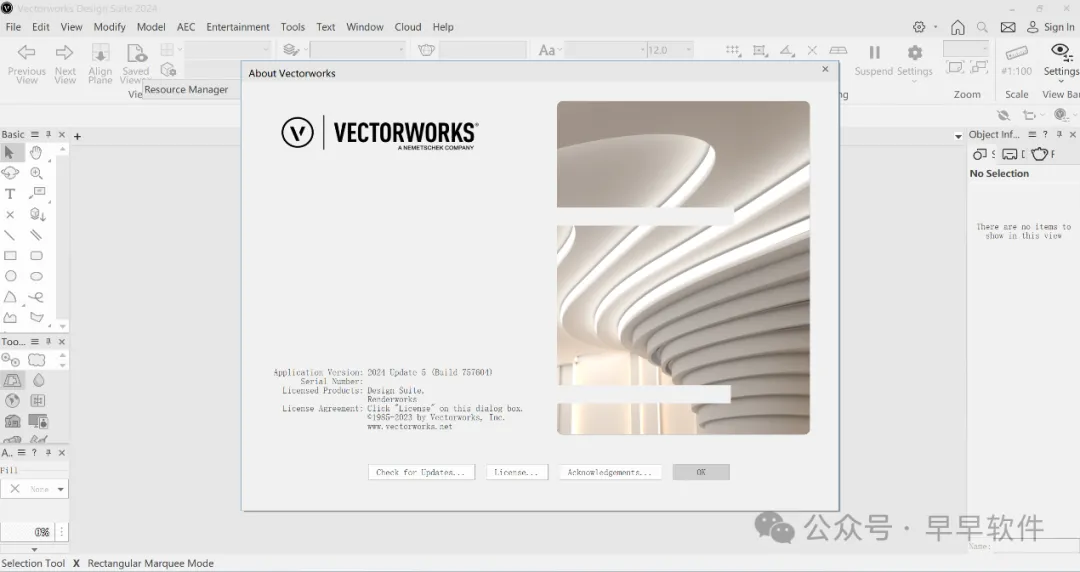
Task: Pin the Basic palette
Action: pyautogui.click(x=48, y=134)
